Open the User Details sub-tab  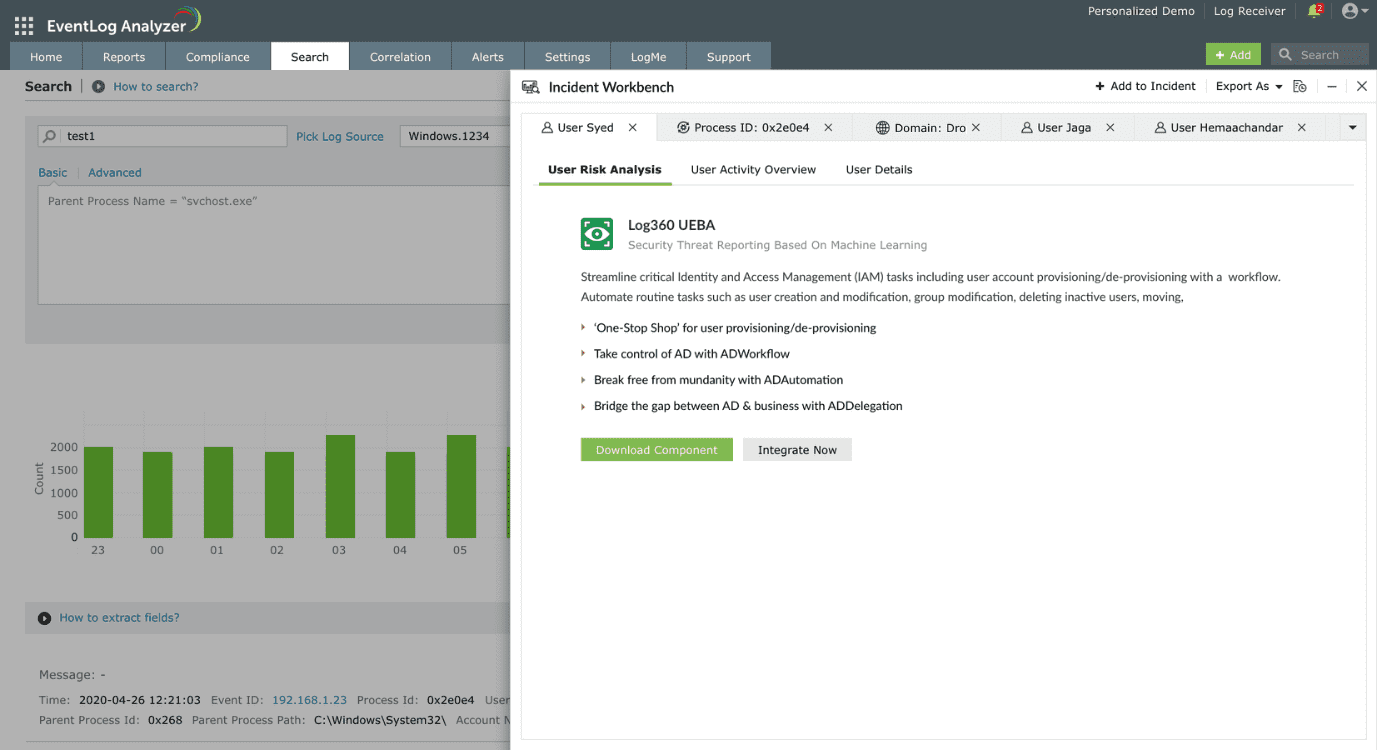(x=879, y=170)
